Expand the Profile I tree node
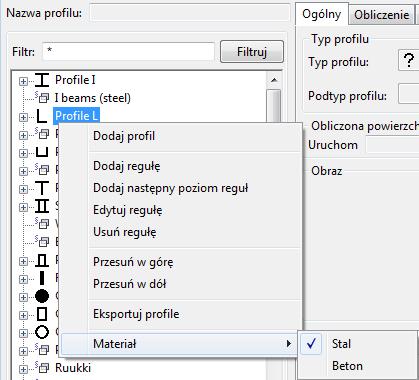 coord(23,81)
